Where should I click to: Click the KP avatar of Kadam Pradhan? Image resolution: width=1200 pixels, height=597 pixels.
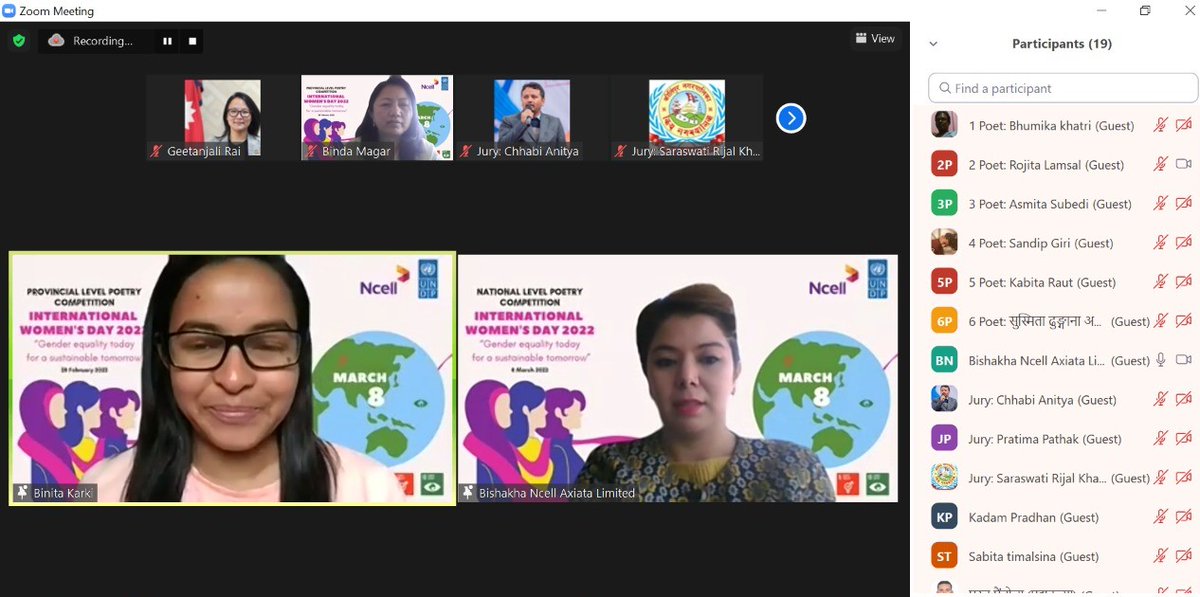pyautogui.click(x=944, y=517)
